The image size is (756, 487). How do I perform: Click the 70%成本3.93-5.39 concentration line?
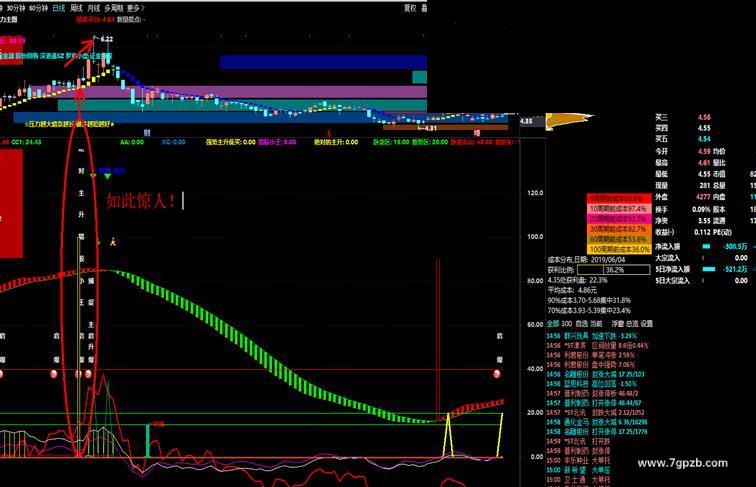tap(589, 311)
